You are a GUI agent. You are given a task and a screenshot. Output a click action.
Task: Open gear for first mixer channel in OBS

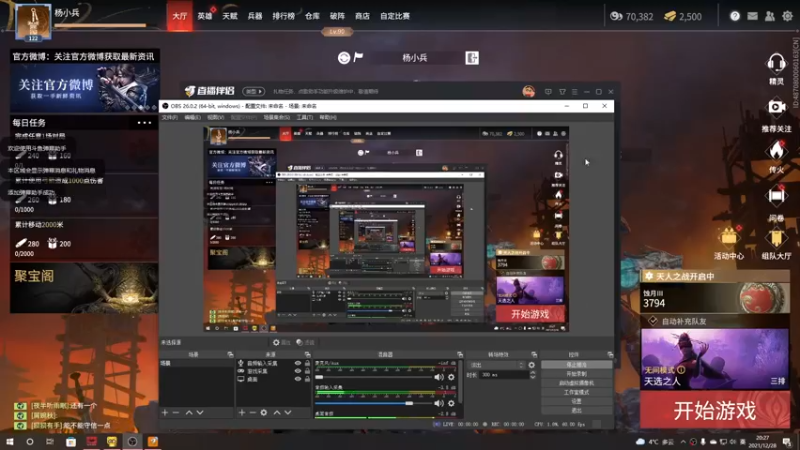451,378
